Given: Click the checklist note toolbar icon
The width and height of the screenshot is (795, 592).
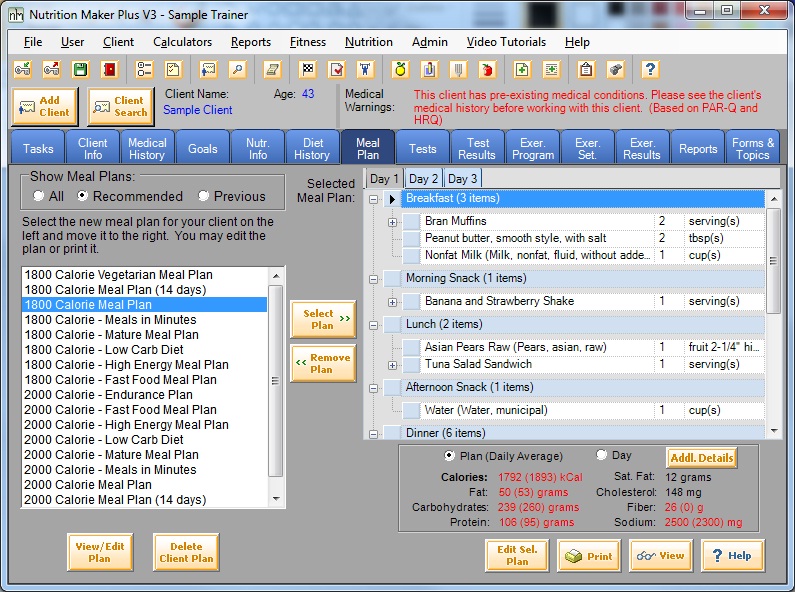Looking at the screenshot, I should click(173, 69).
